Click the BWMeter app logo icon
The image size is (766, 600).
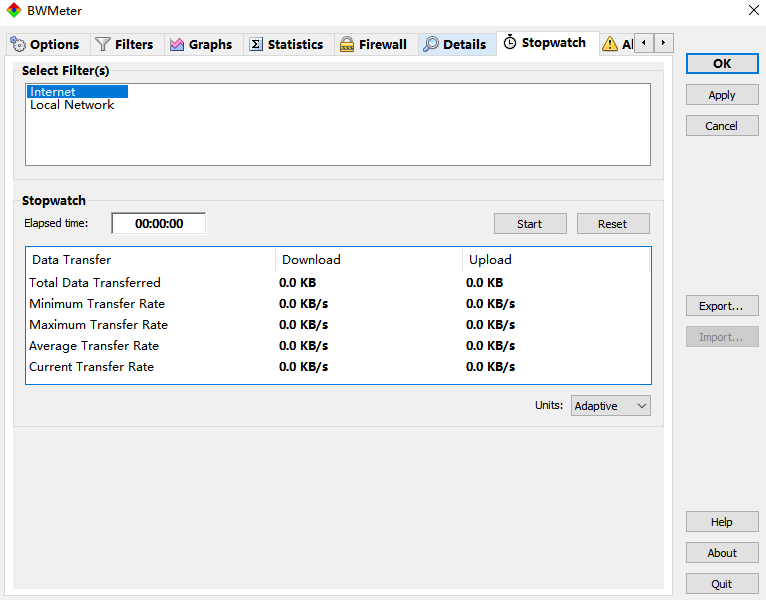14,10
